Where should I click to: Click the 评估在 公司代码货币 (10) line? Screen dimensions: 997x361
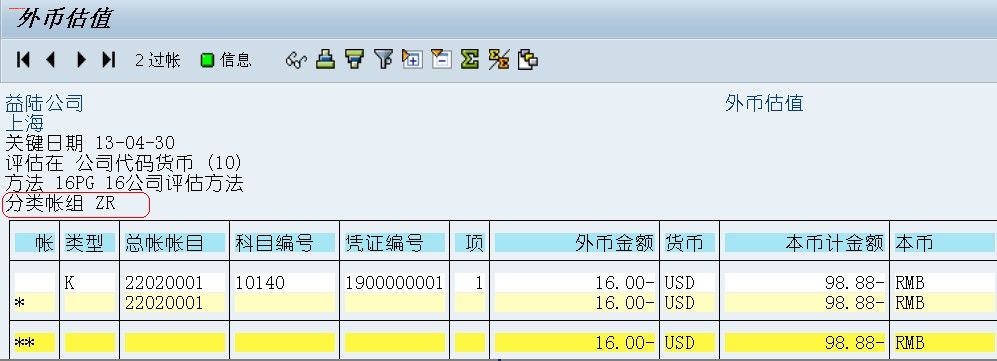tap(124, 163)
